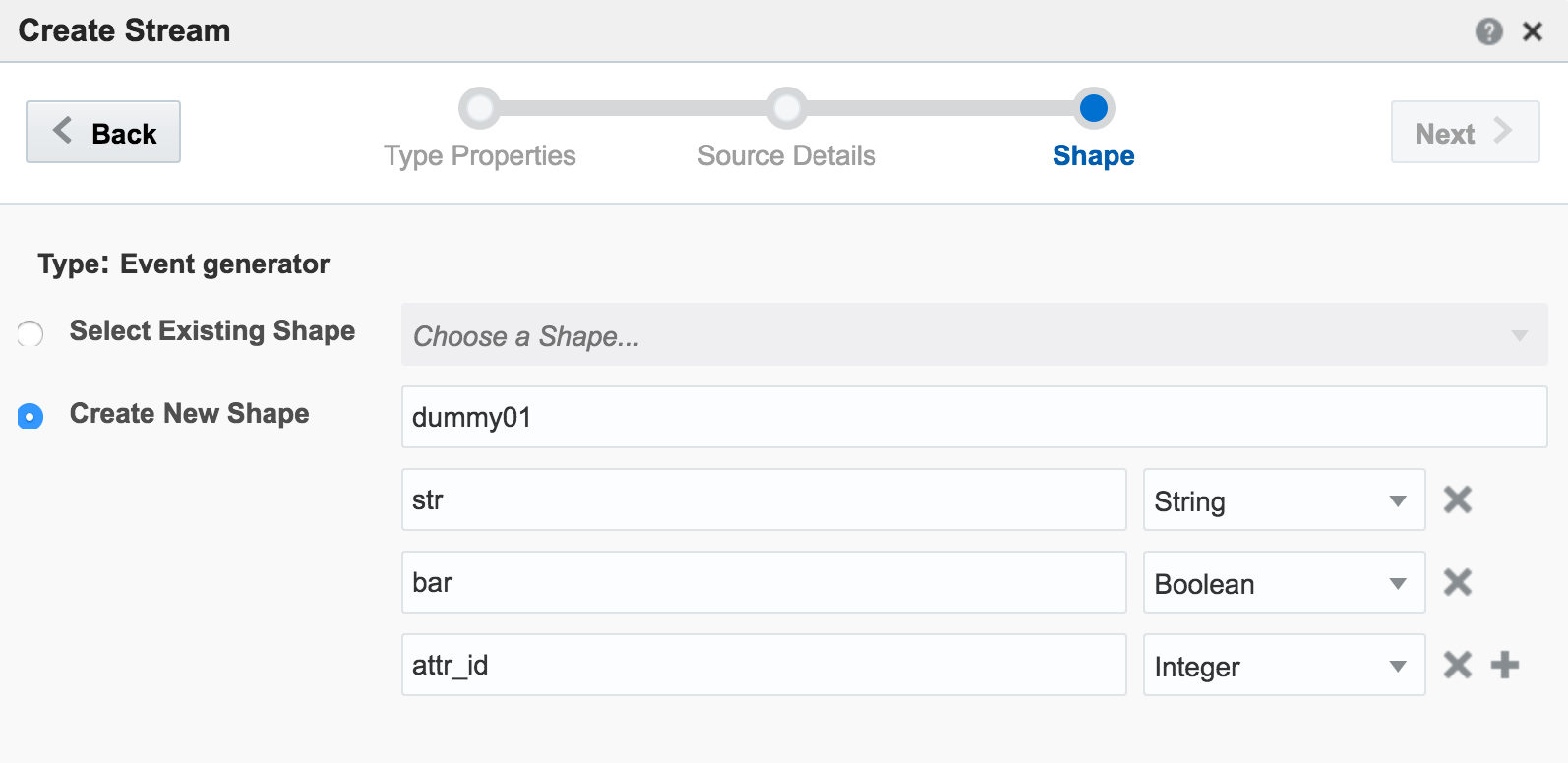Click the Next button

1464,133
